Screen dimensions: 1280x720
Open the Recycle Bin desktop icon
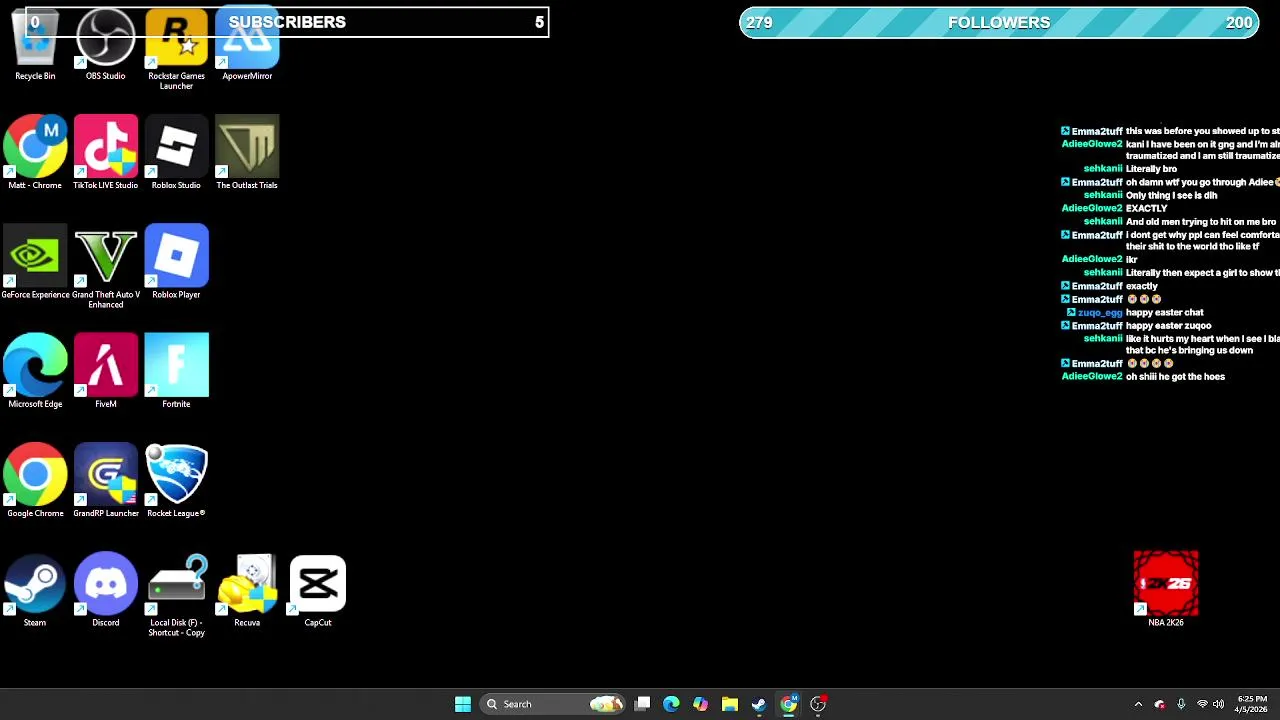pyautogui.click(x=35, y=45)
